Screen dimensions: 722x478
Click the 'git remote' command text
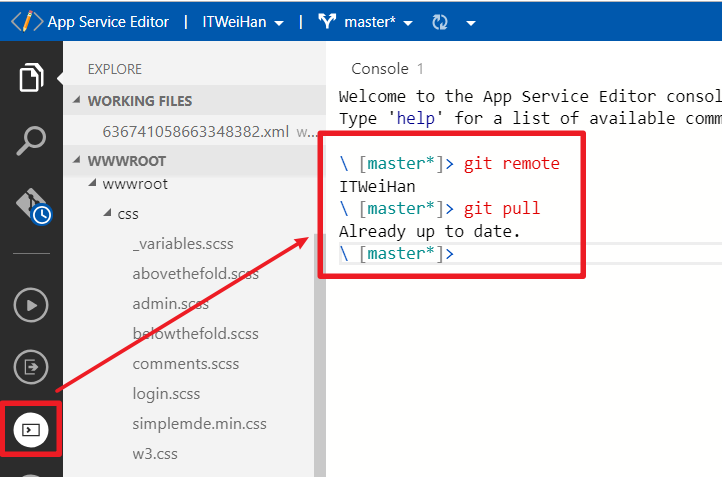(x=512, y=163)
